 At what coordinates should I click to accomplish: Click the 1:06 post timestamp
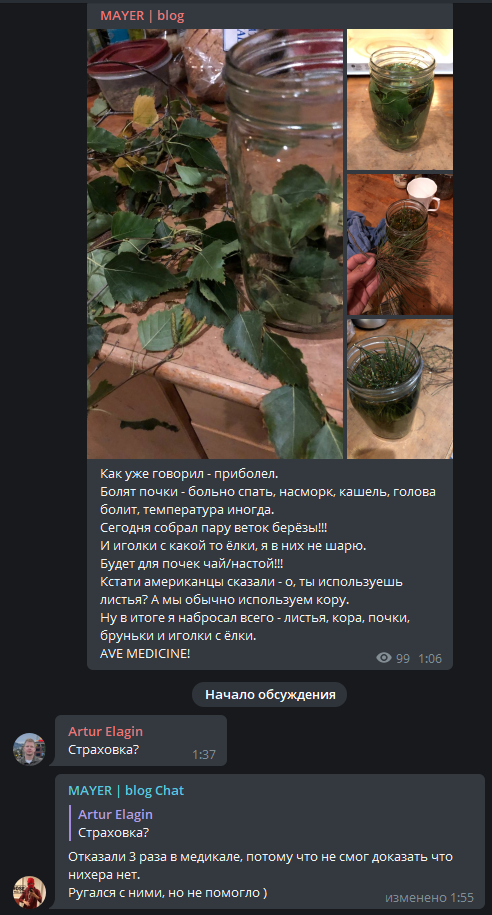430,658
